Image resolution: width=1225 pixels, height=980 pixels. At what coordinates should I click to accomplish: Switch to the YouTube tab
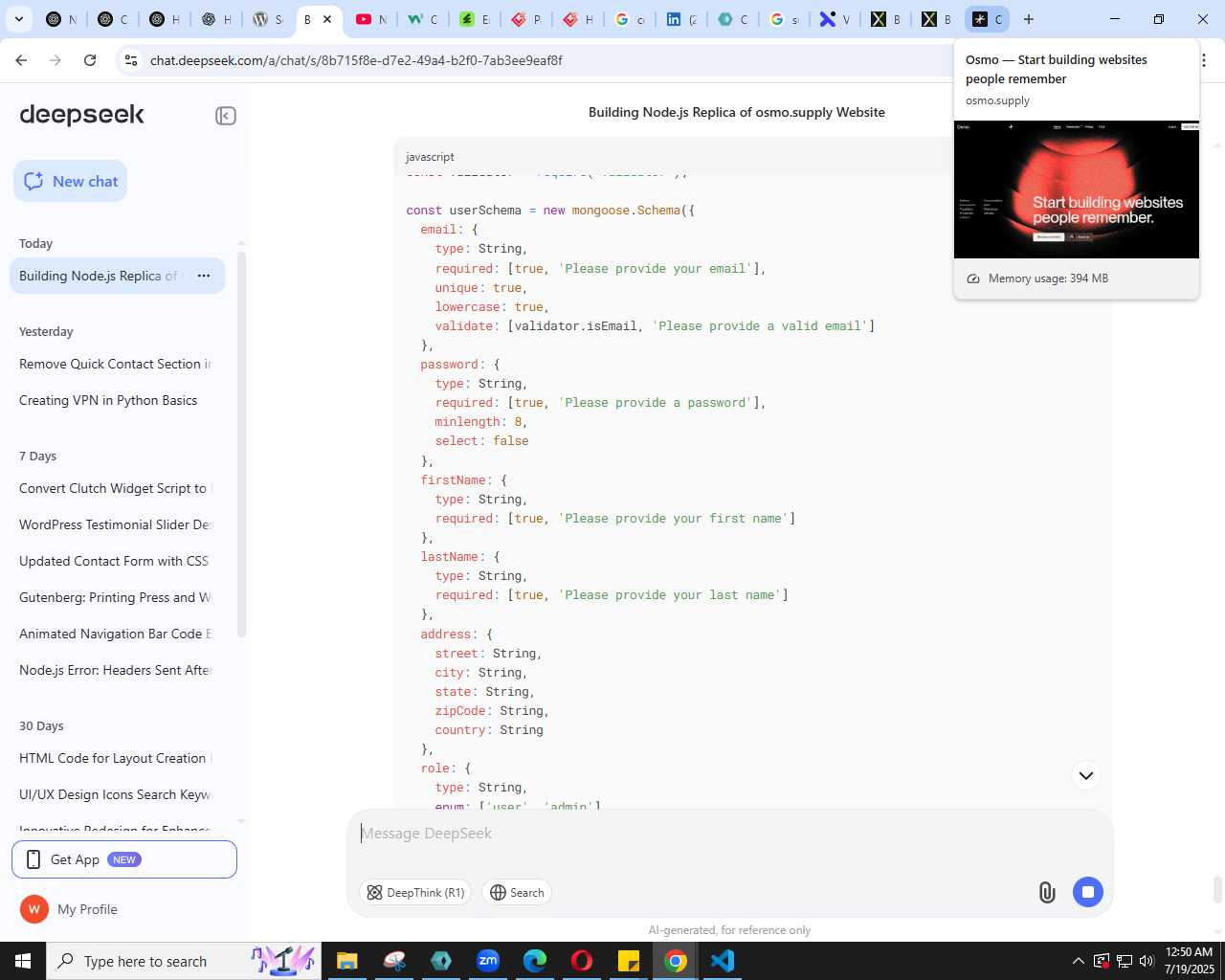370,19
